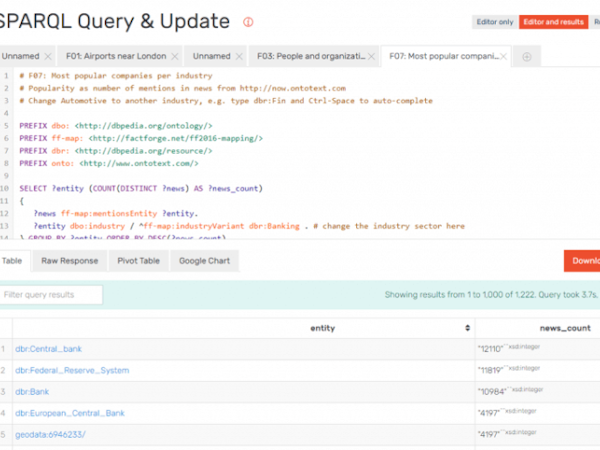
Task: Switch to Editor only view
Action: pos(495,22)
